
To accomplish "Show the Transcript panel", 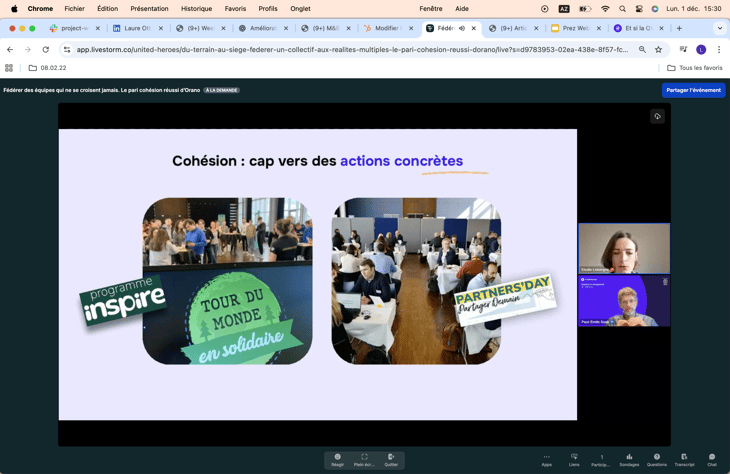I will (x=684, y=459).
